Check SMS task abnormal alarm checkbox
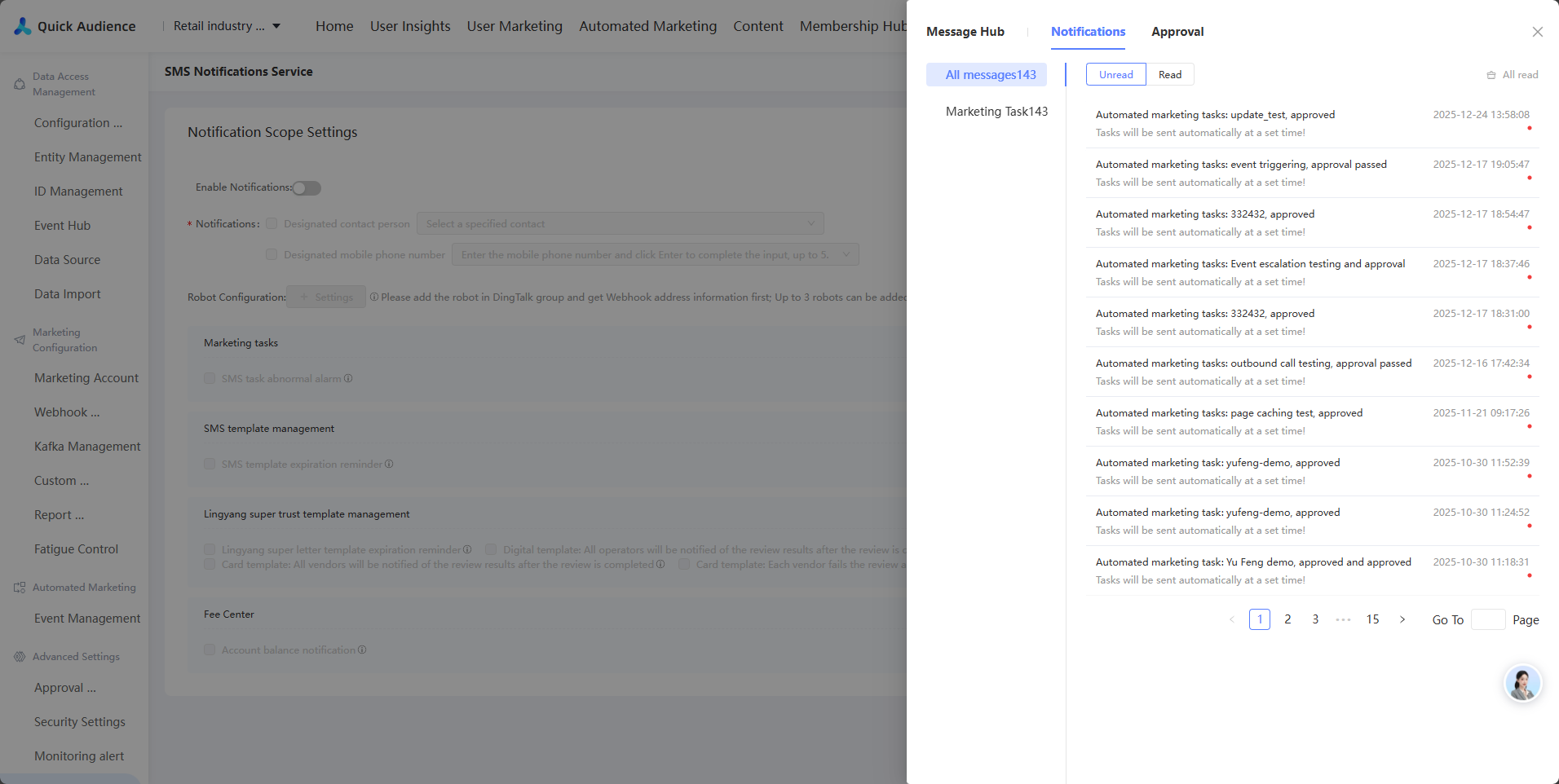 pos(210,378)
